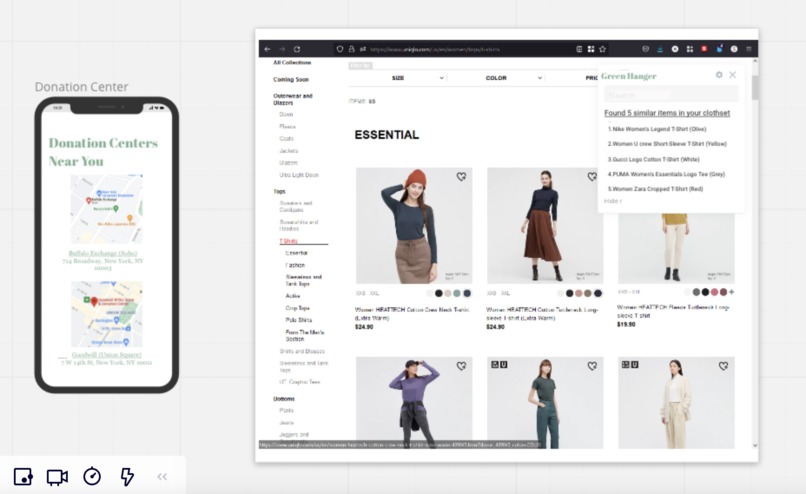
Task: Select Crop Tops under T-Shirts
Action: (x=297, y=308)
